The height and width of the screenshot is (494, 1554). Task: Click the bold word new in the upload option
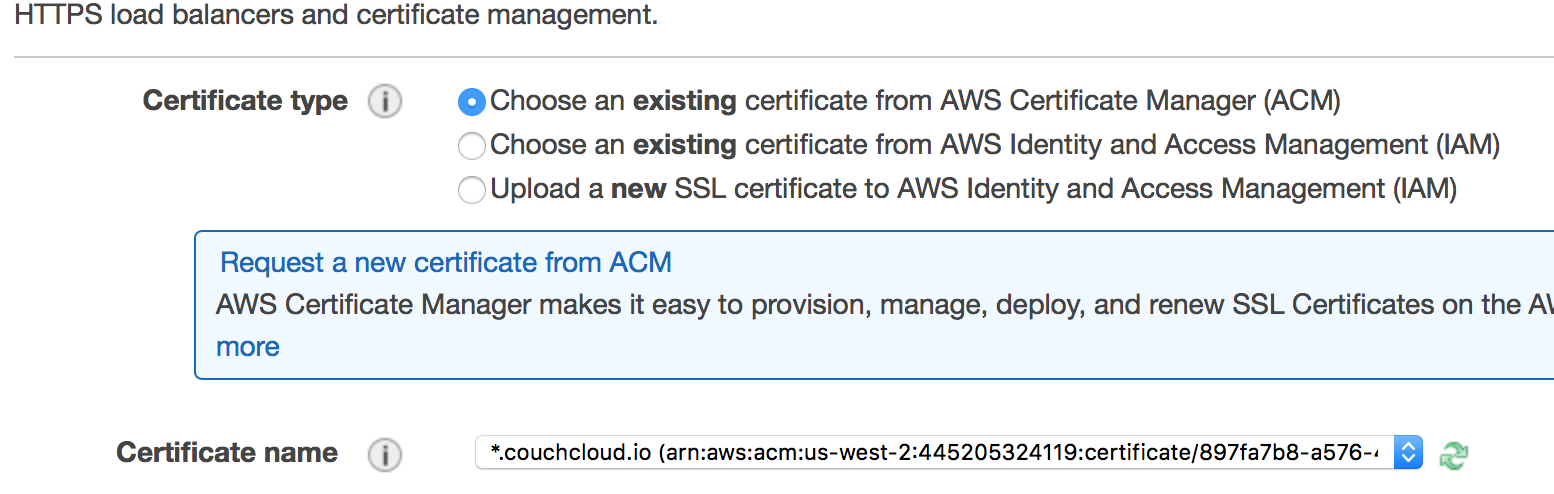(x=639, y=189)
